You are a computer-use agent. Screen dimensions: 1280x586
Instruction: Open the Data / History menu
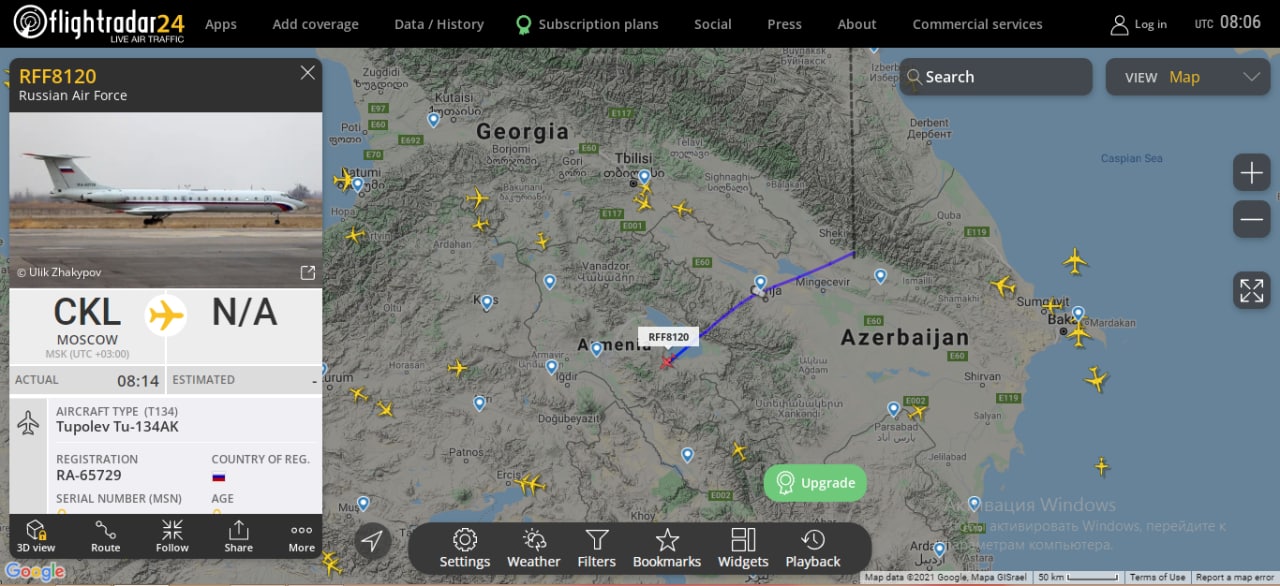[439, 24]
